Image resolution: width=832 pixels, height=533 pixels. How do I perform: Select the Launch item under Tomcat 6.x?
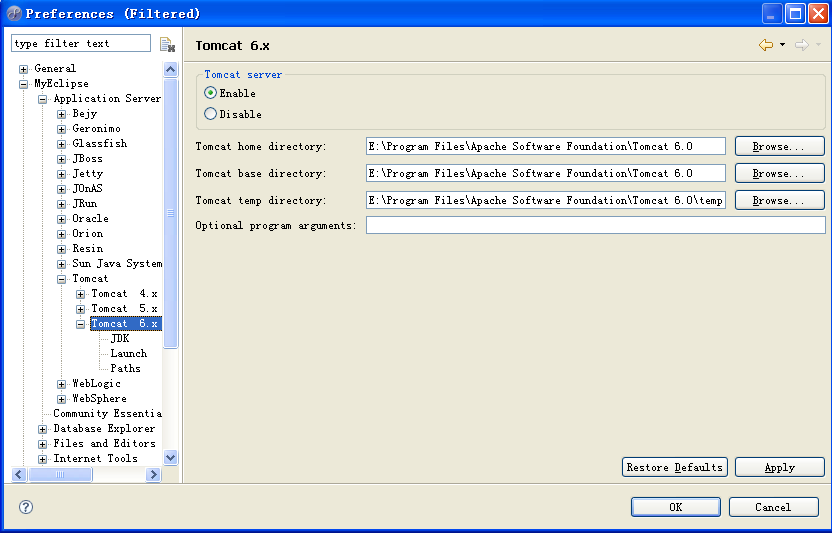coord(128,353)
